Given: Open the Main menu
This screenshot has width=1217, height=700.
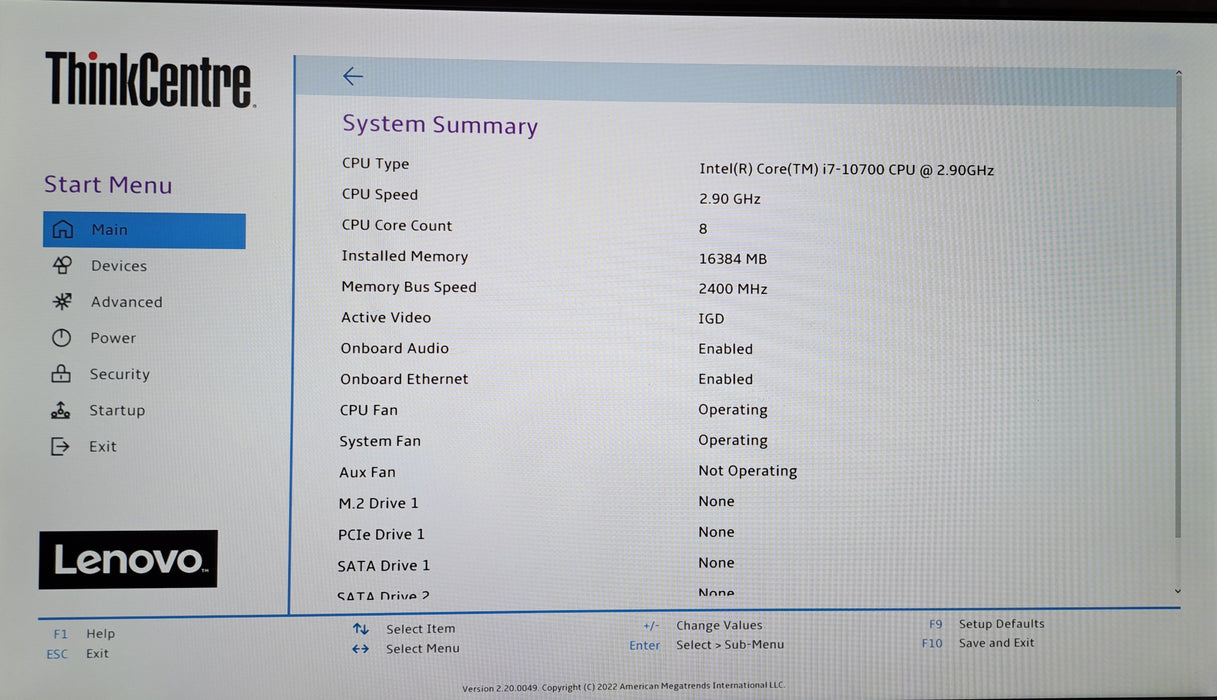Looking at the screenshot, I should point(144,230).
